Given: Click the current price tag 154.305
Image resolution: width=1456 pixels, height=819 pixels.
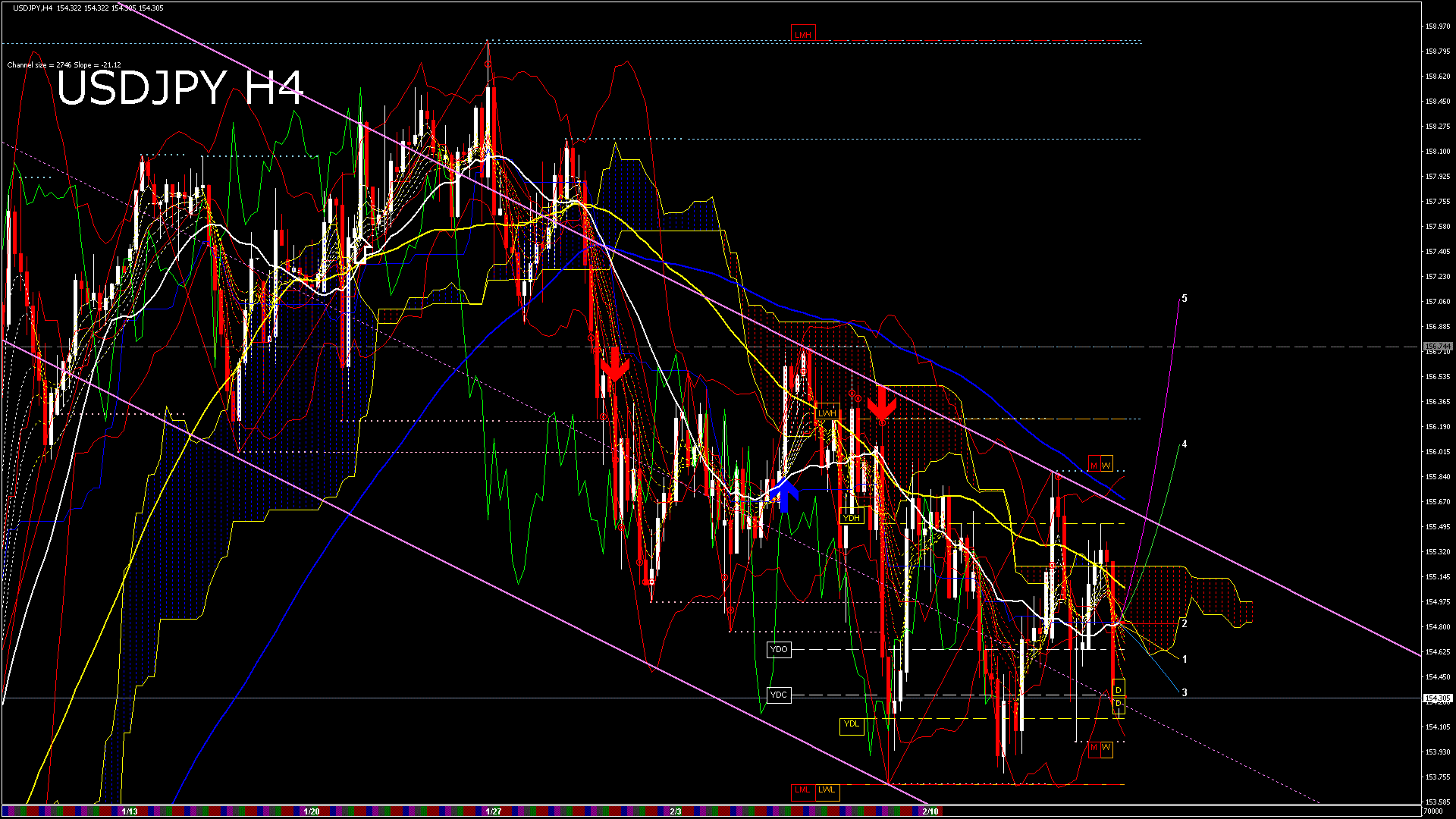Looking at the screenshot, I should (1437, 698).
